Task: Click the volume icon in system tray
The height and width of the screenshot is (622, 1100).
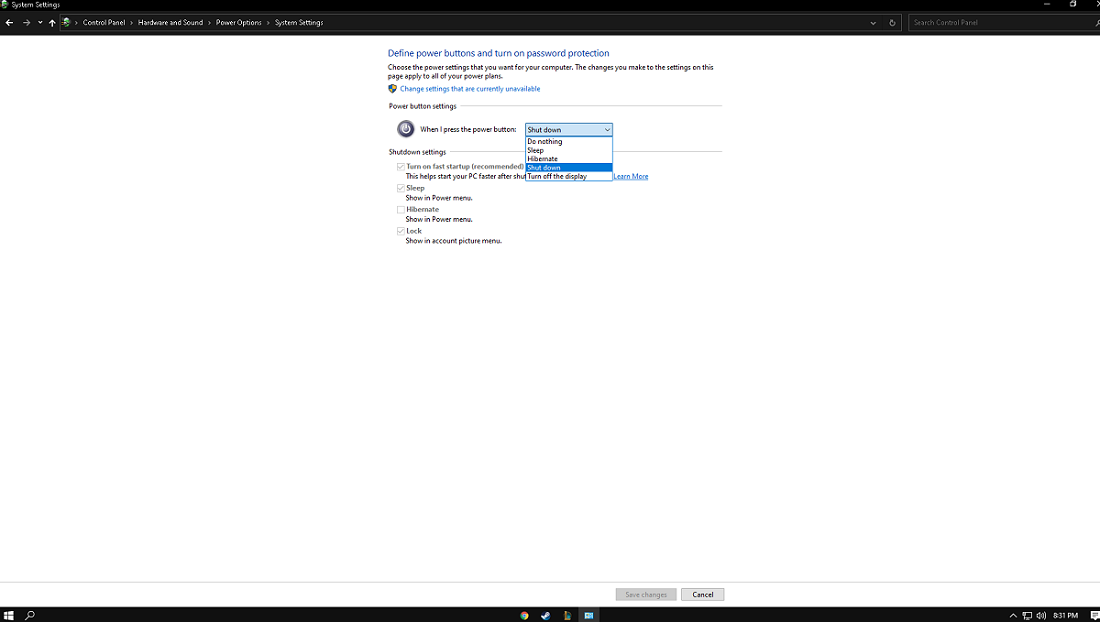Action: (x=1041, y=615)
